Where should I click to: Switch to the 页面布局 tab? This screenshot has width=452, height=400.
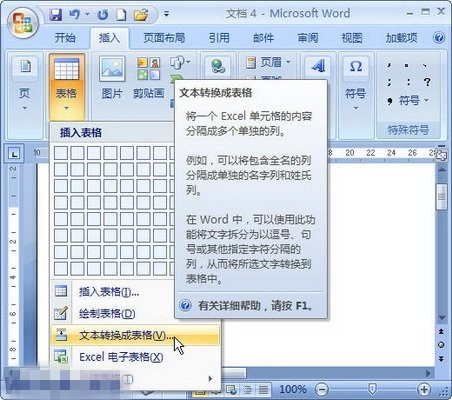coord(164,38)
